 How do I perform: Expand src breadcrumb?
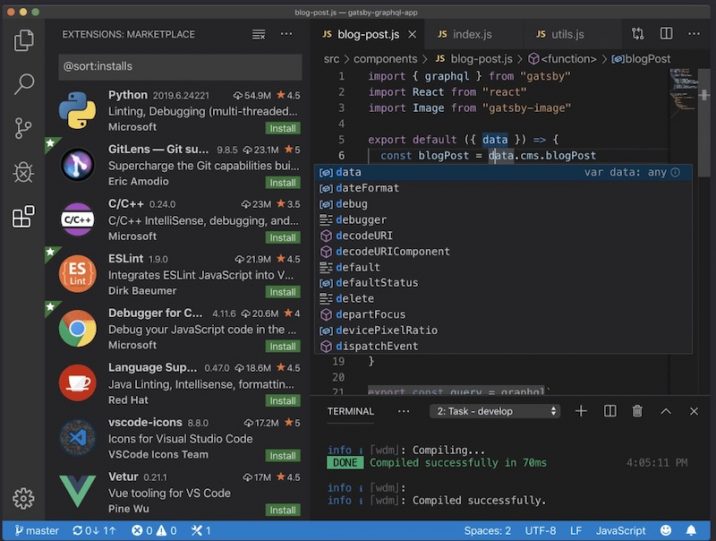click(332, 59)
